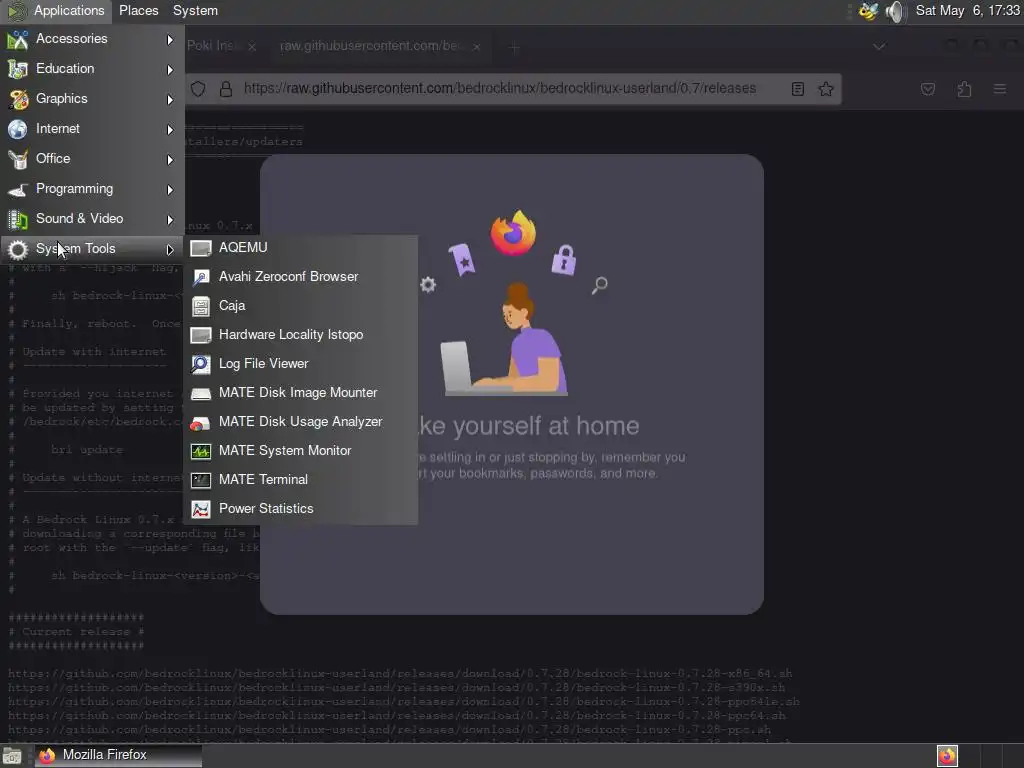Open Firefox hamburger application menu
The image size is (1024, 768).
[999, 89]
